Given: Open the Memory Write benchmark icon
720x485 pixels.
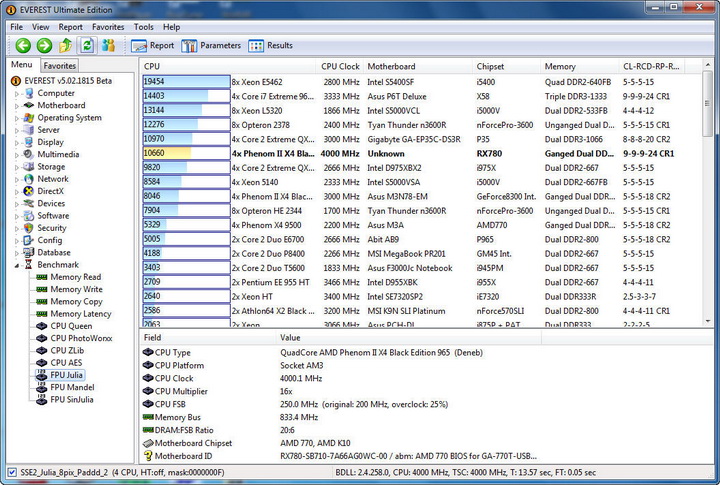Looking at the screenshot, I should [x=42, y=289].
